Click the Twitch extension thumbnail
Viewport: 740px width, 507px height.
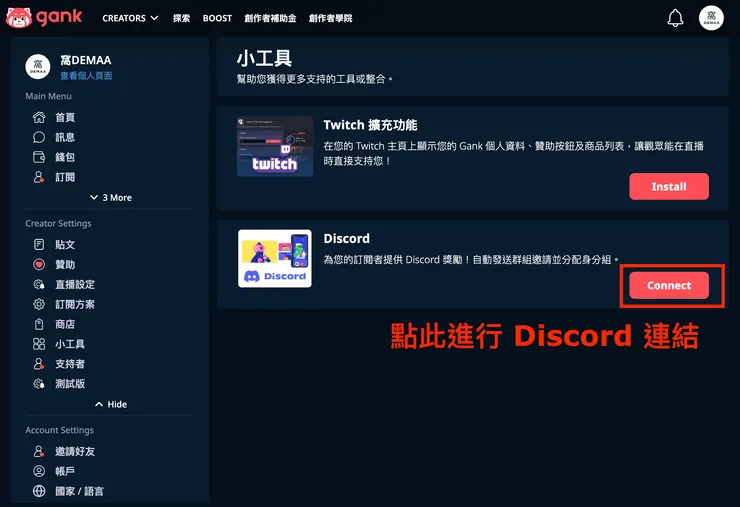pyautogui.click(x=275, y=146)
